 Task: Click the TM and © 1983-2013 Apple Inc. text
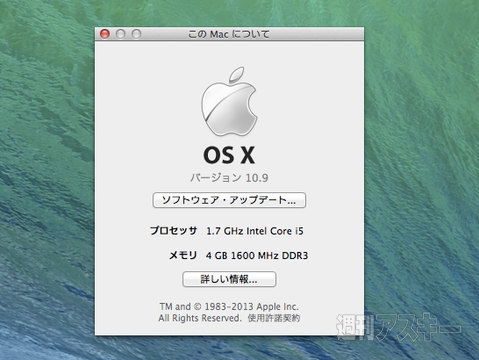click(x=229, y=306)
